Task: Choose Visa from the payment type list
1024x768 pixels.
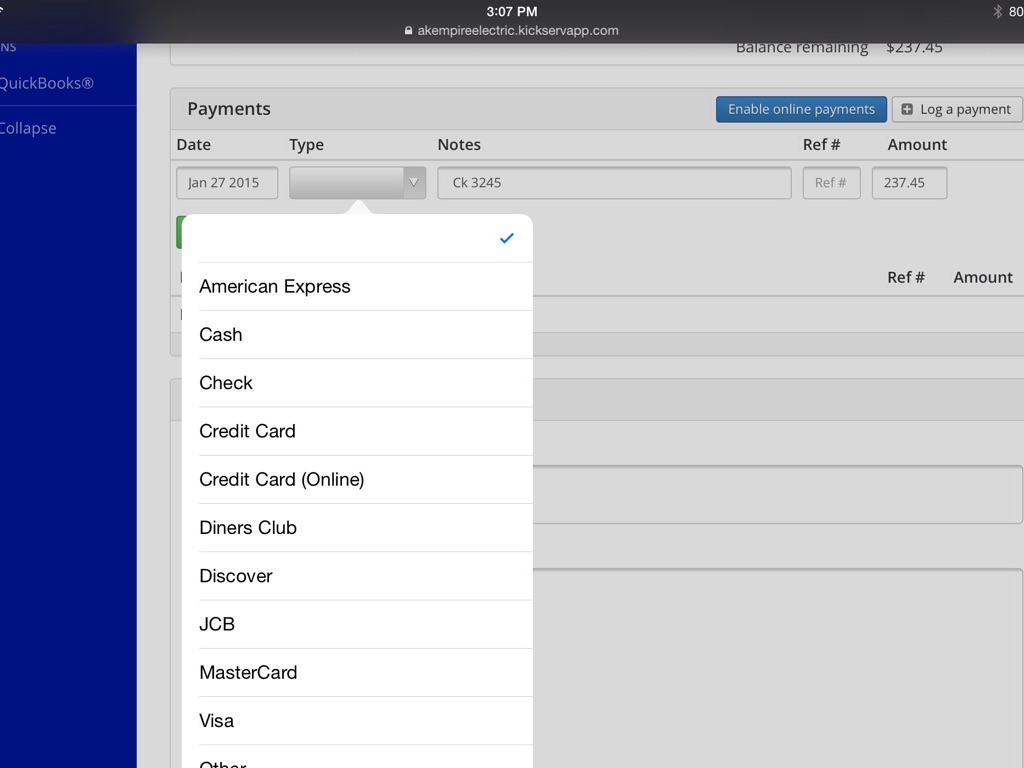Action: (x=217, y=720)
